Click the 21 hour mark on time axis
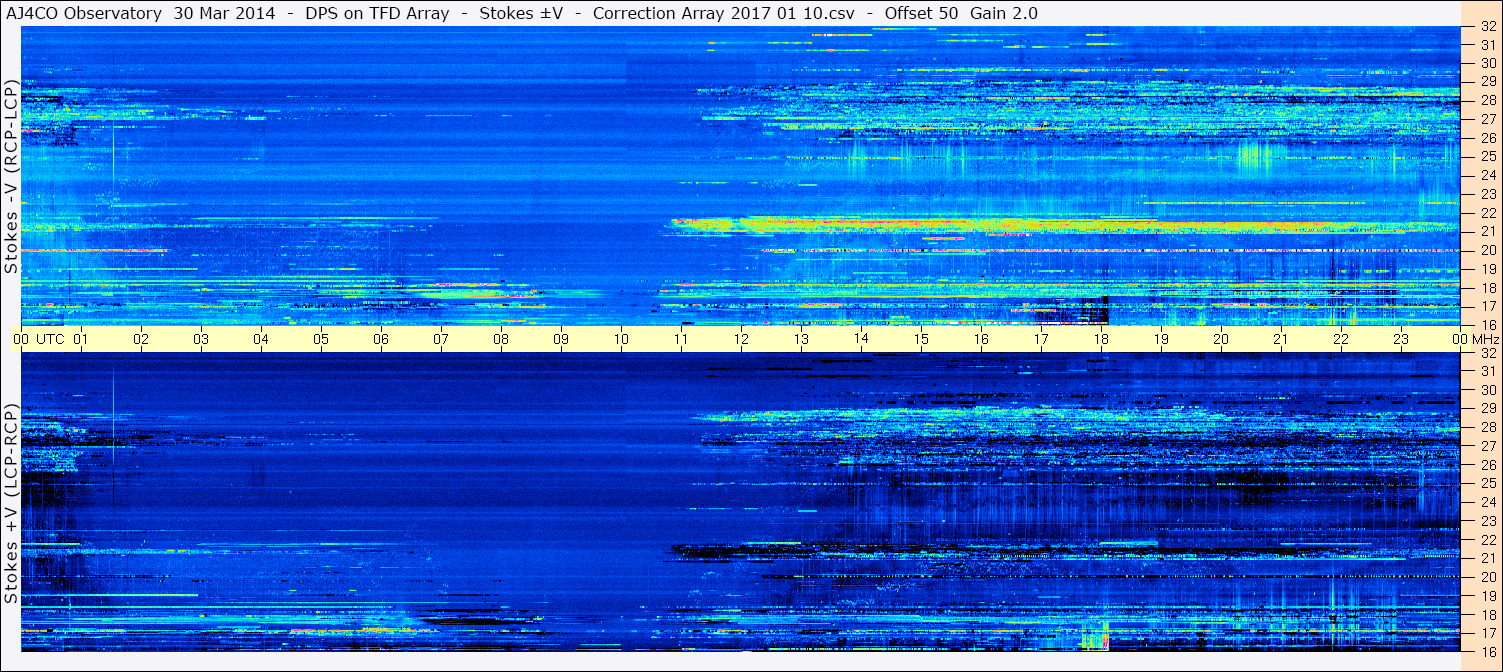The width and height of the screenshot is (1503, 672). tap(1281, 339)
